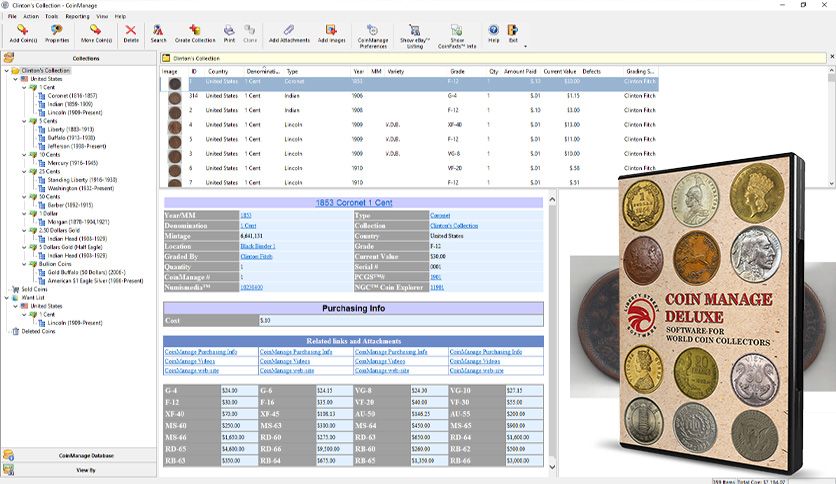Click the View By panel icon
This screenshot has width=836, height=484.
9,470
